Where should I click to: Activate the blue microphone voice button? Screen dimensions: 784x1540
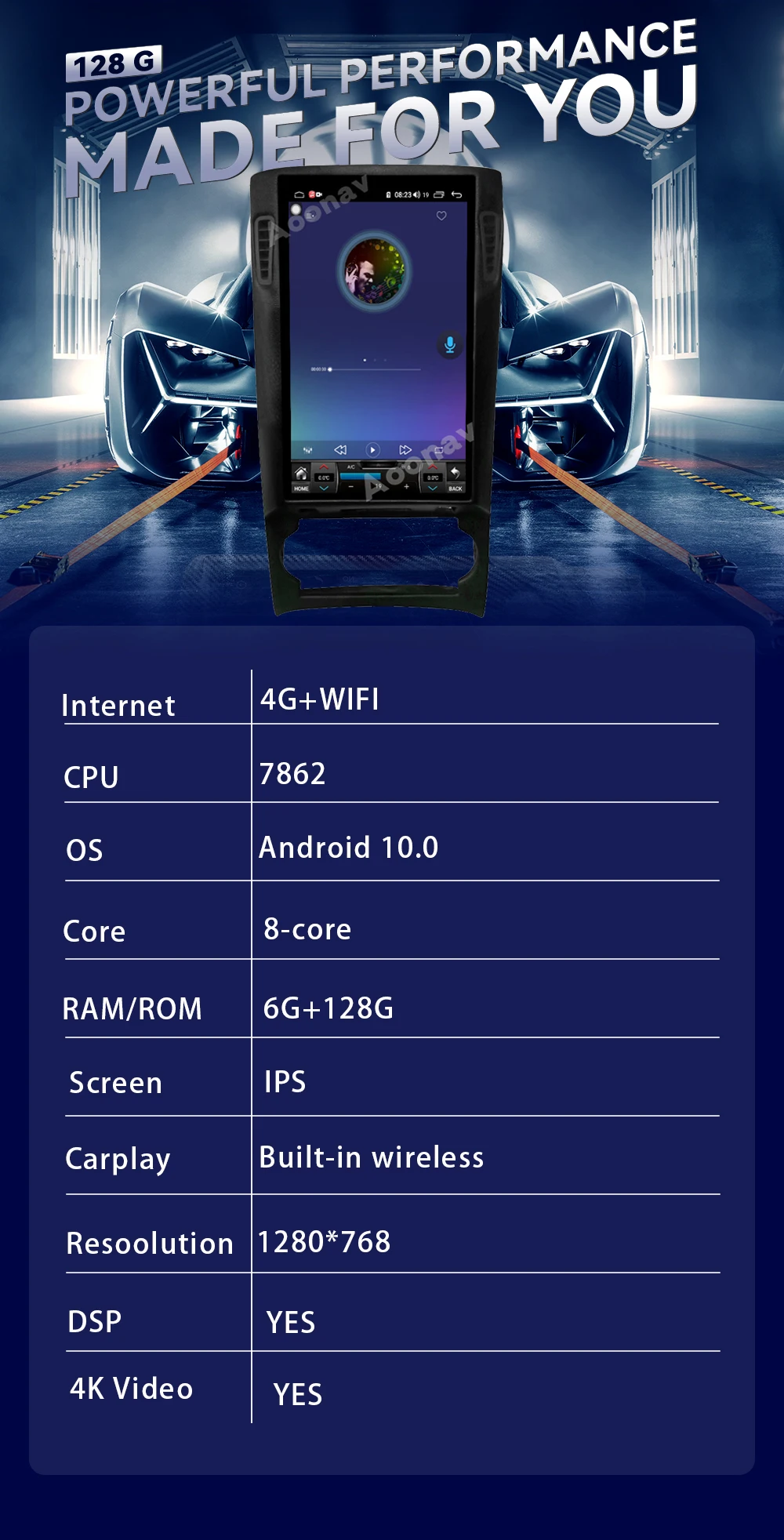pyautogui.click(x=449, y=344)
